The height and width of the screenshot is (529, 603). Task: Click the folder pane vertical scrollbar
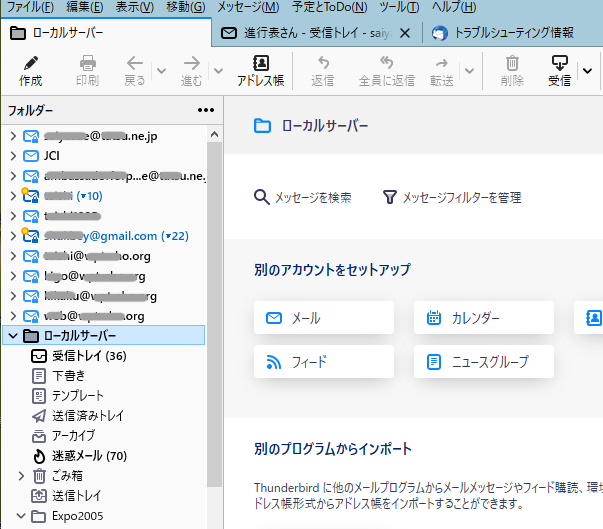214,300
